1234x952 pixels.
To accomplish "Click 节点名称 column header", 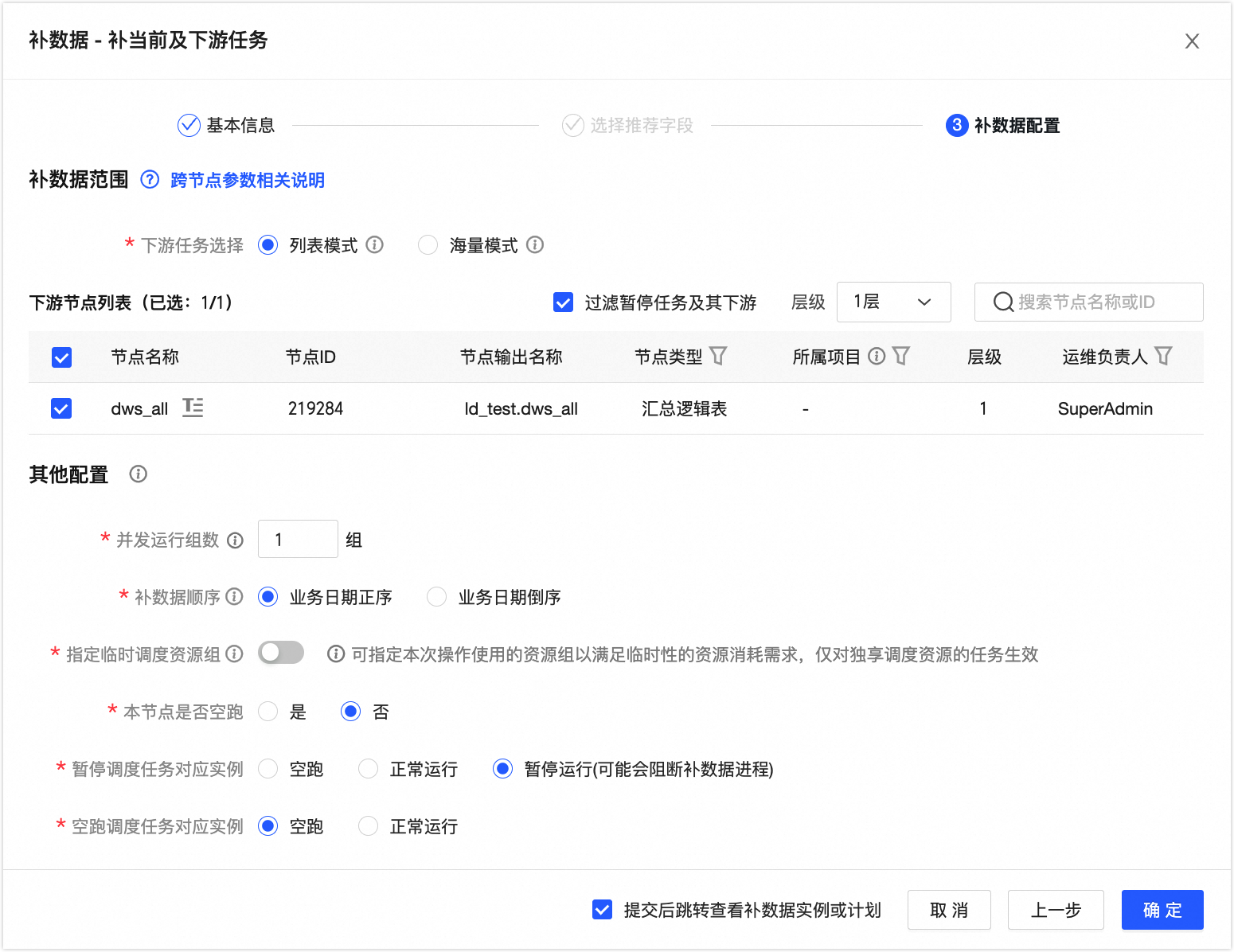I will tap(145, 357).
